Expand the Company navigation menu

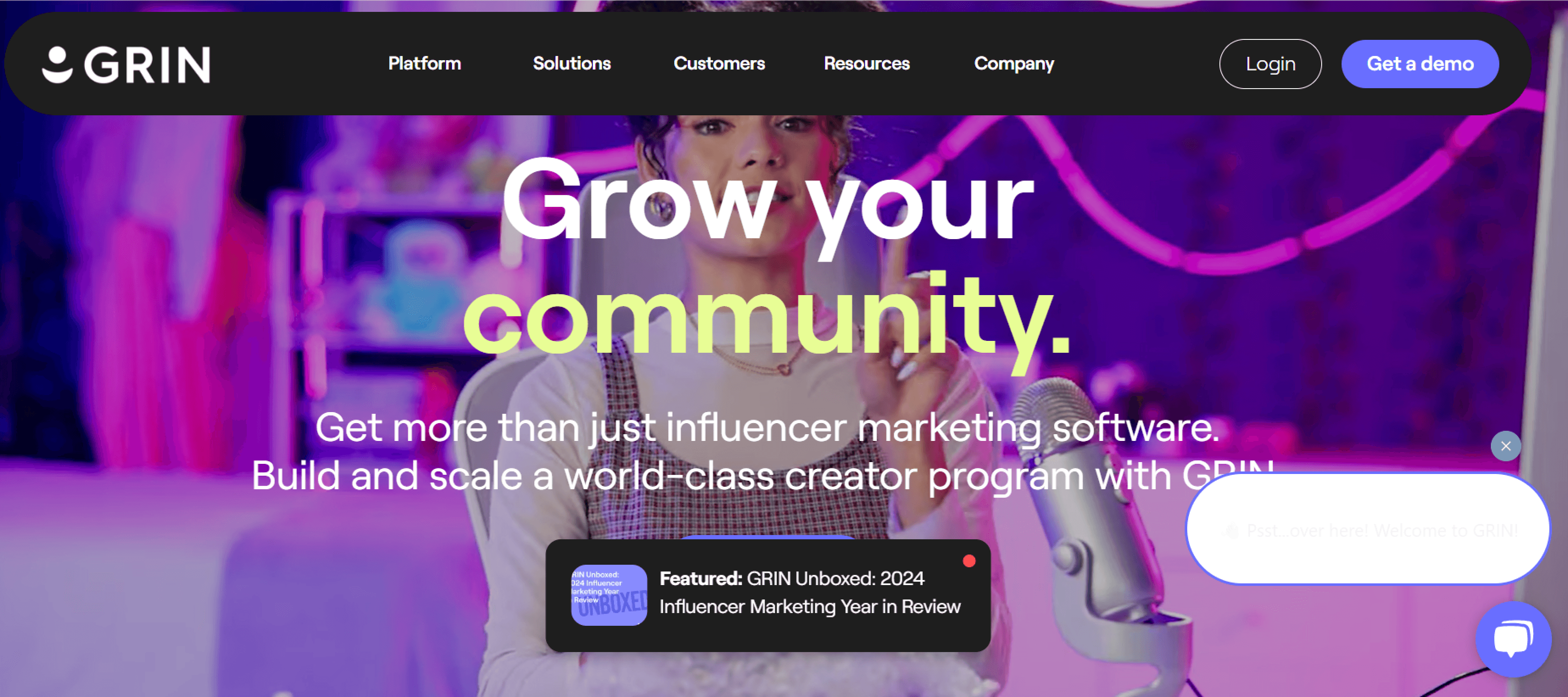click(x=1014, y=64)
